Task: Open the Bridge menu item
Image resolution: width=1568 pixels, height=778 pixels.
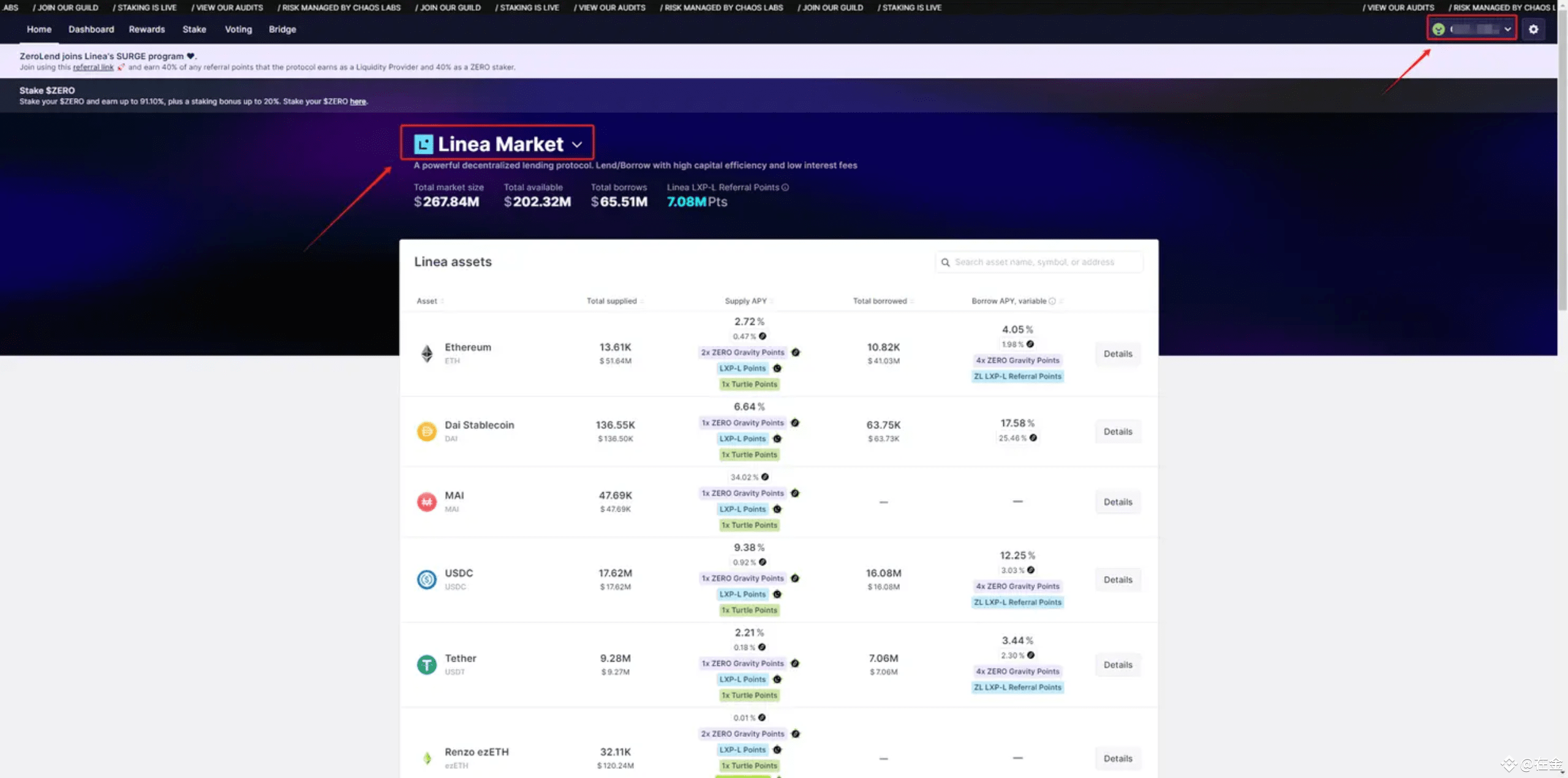Action: coord(282,29)
